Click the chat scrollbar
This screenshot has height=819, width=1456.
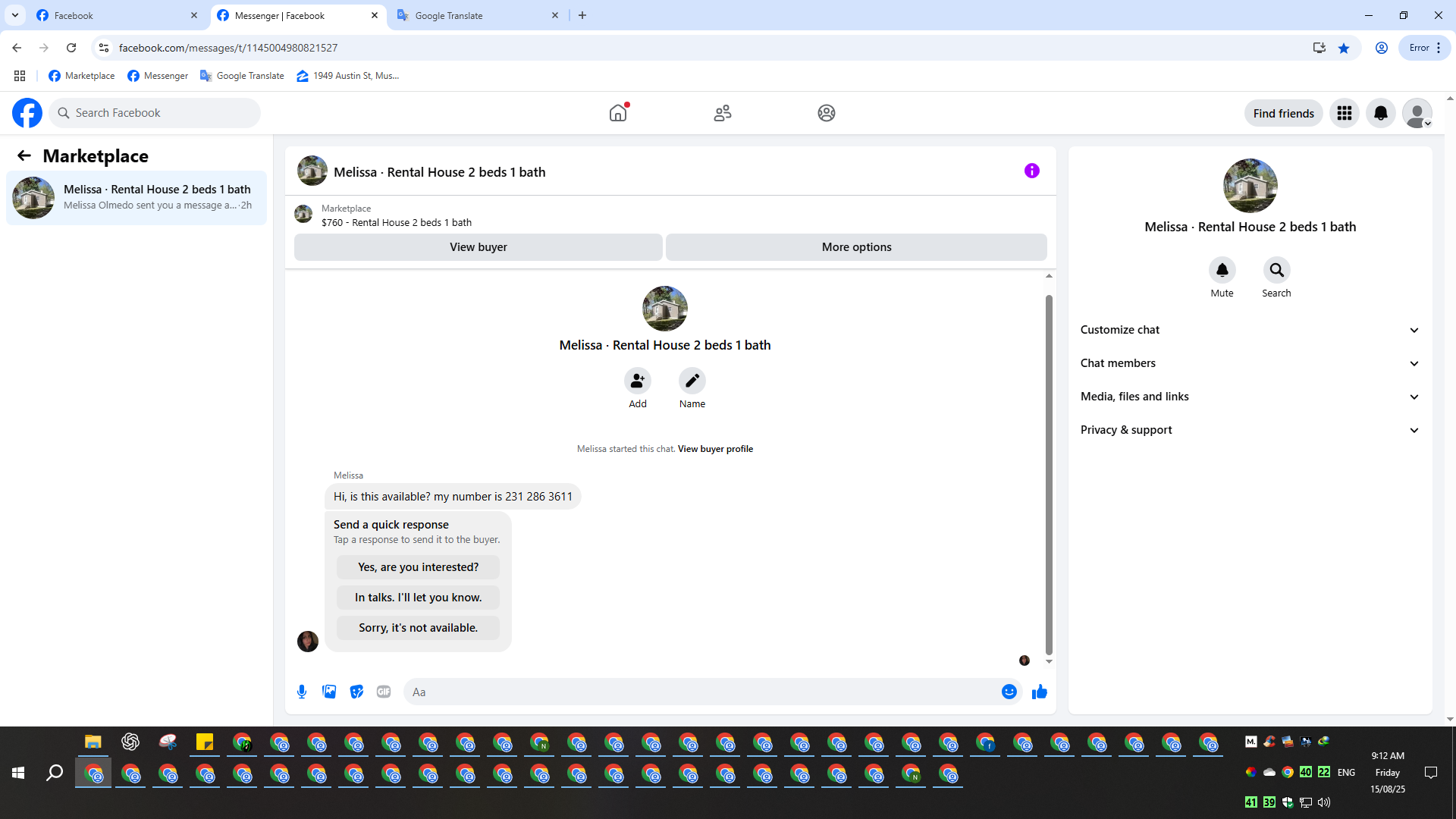(1049, 474)
